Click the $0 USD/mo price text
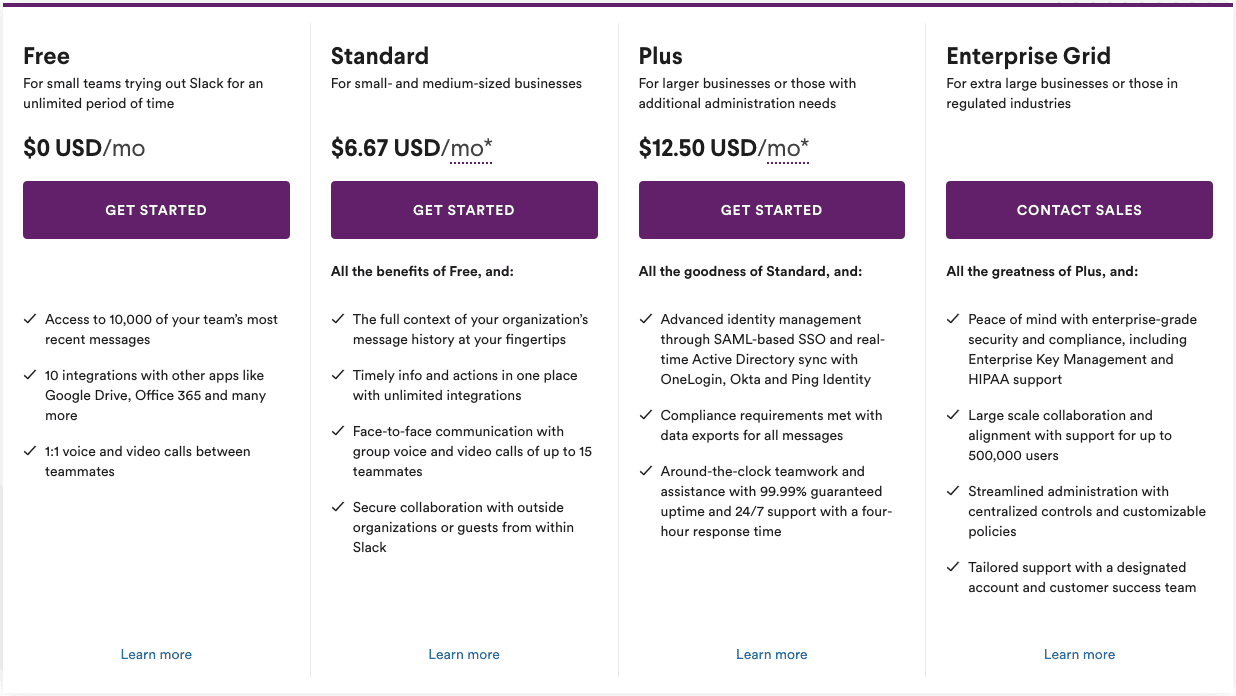The height and width of the screenshot is (696, 1236). pyautogui.click(x=84, y=149)
